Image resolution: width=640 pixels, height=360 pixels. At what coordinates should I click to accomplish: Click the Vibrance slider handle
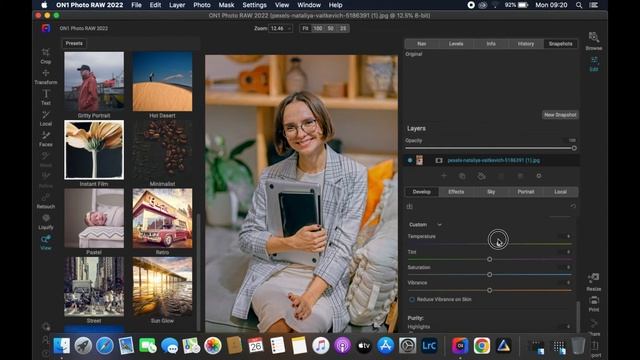(489, 290)
